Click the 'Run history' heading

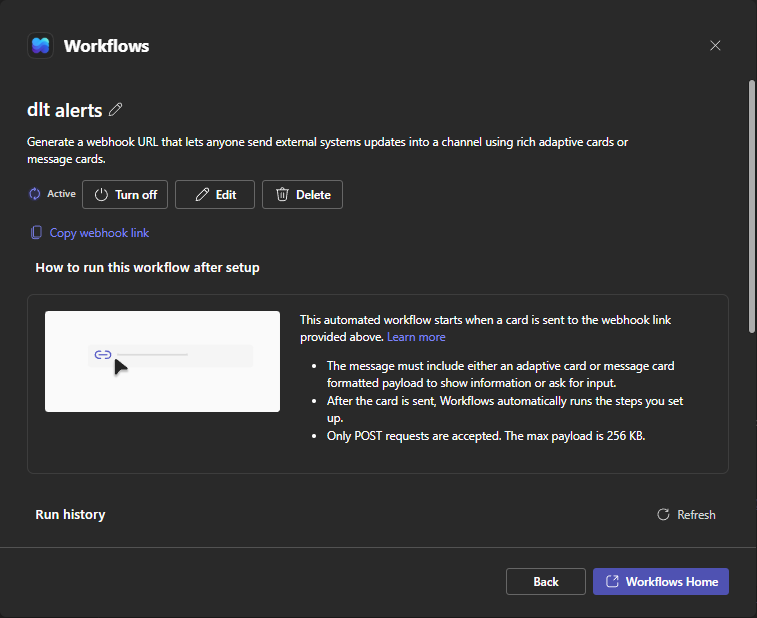pos(70,515)
